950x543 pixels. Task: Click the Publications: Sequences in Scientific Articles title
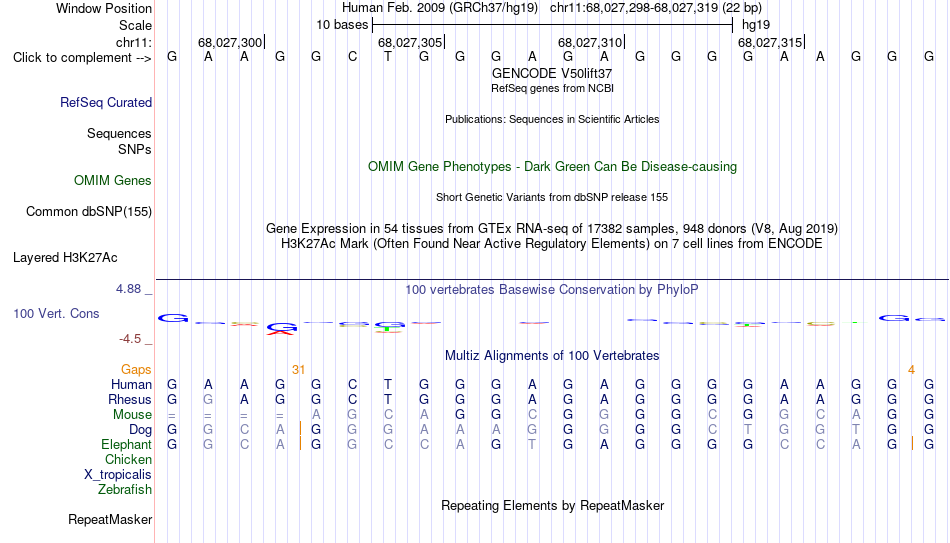click(552, 119)
